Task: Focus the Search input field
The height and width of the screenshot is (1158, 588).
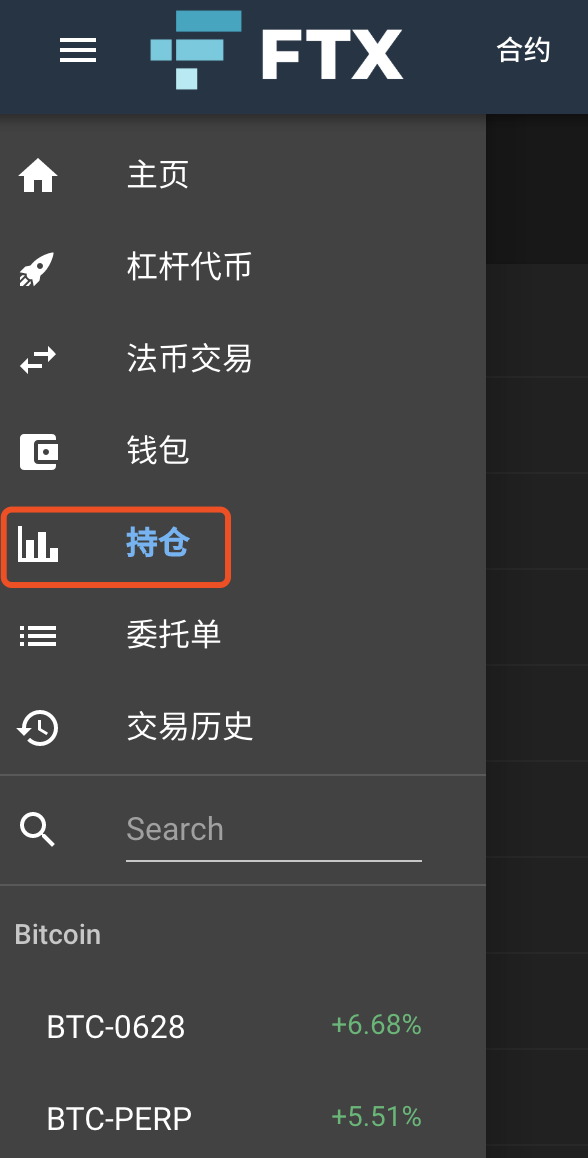Action: coord(273,830)
